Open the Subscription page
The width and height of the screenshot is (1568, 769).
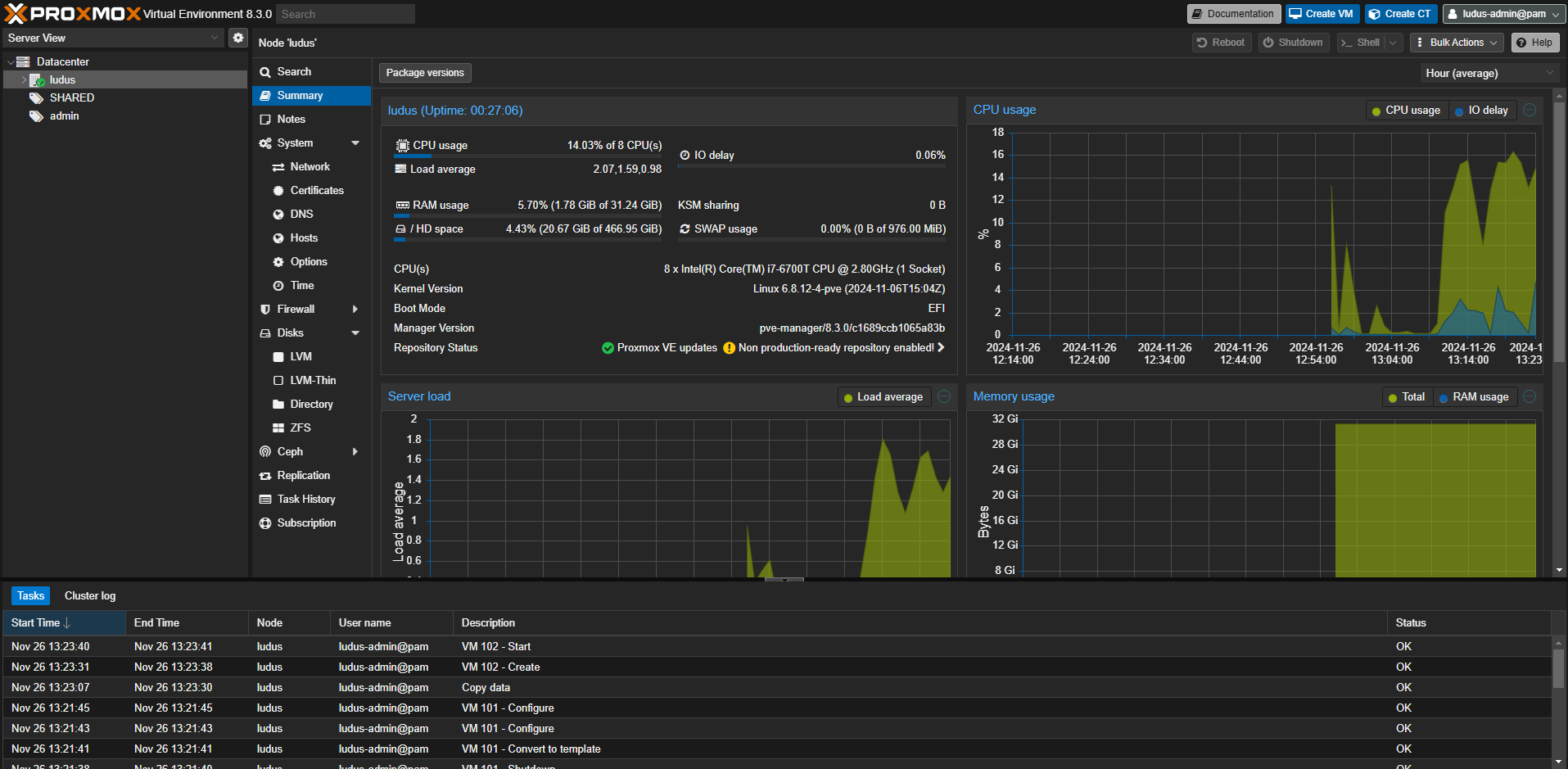311,523
